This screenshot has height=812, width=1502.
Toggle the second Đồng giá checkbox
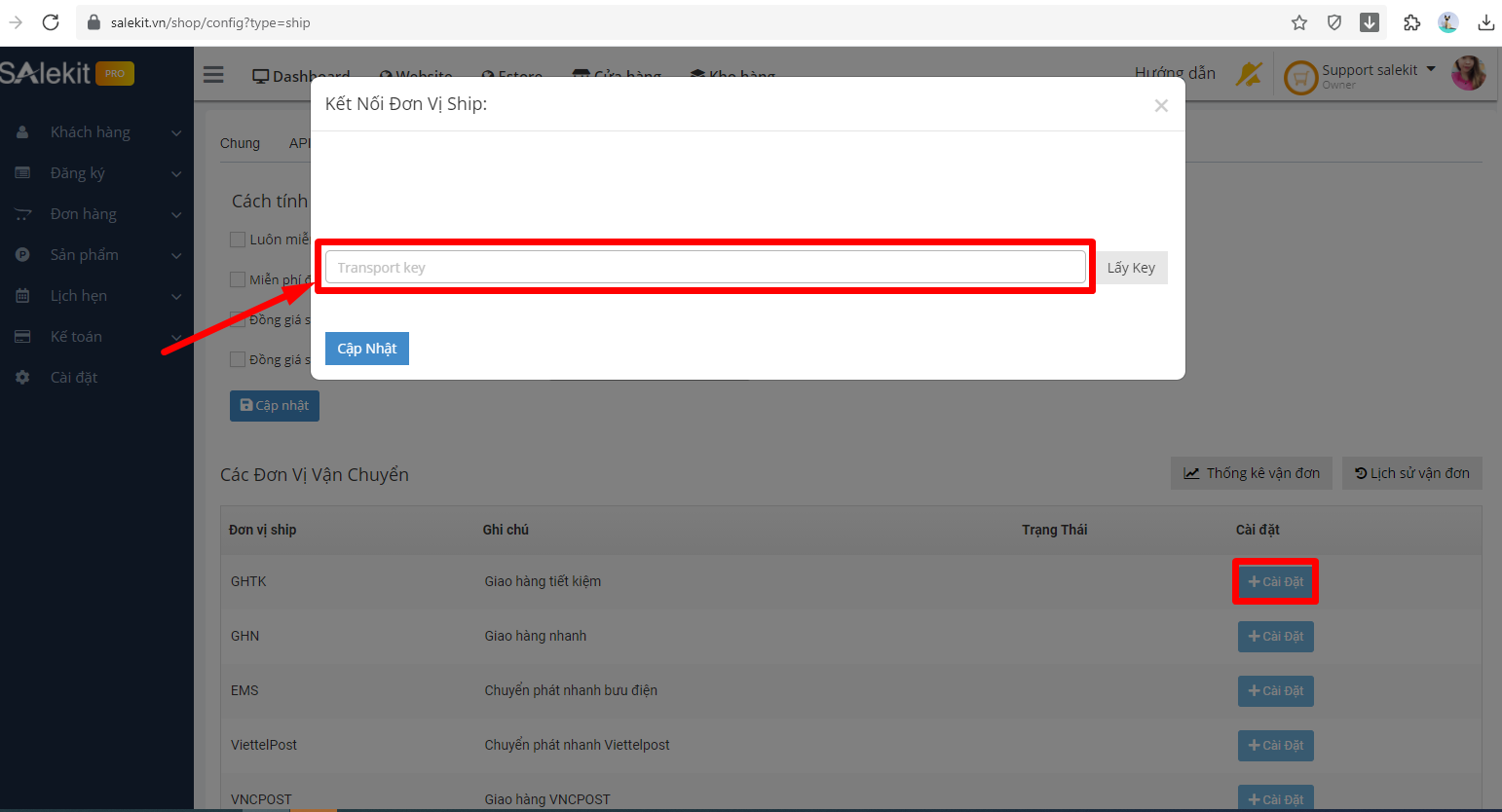click(238, 359)
